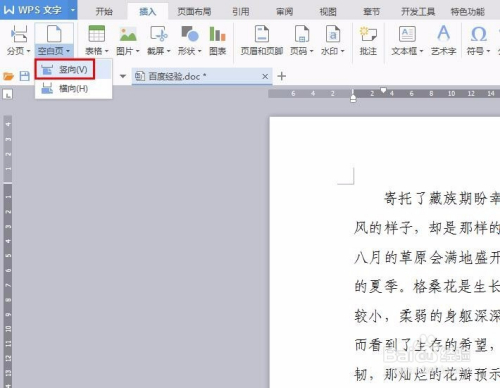Expand the 分页 dropdown arrow
This screenshot has width=500, height=388.
(x=28, y=51)
